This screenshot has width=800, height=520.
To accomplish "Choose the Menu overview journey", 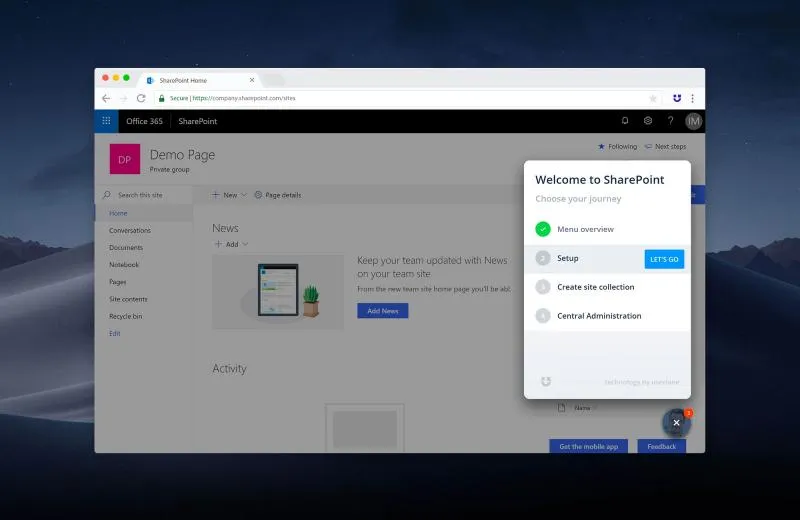I will coord(607,229).
